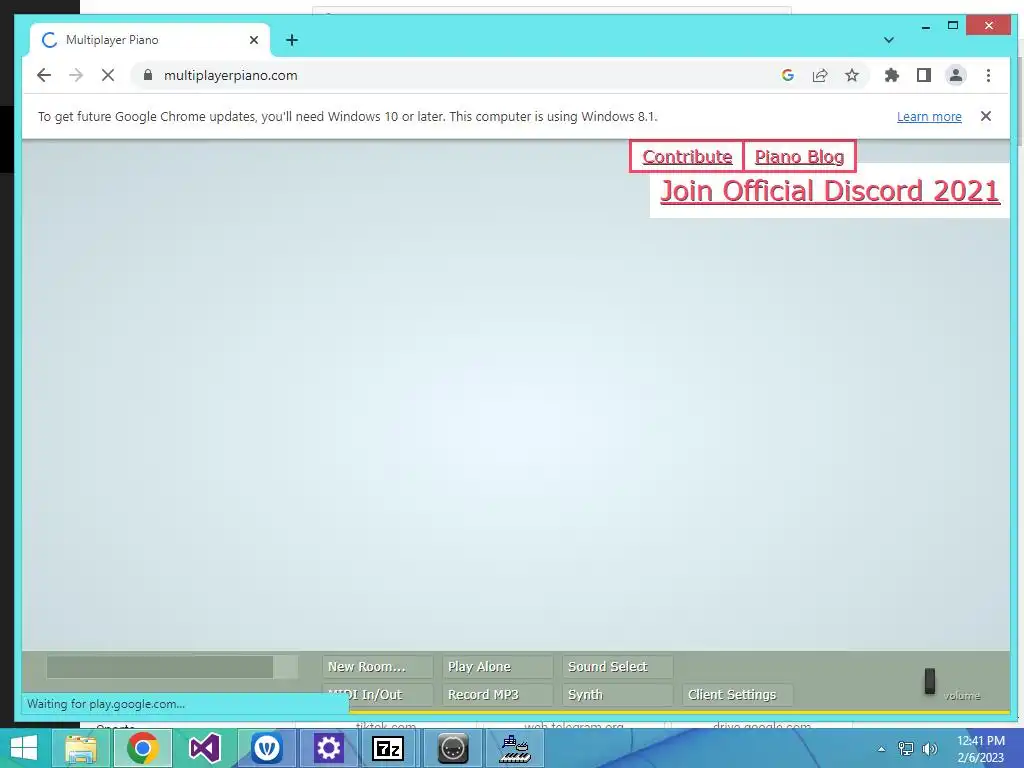Open the Chrome profile avatar
The width and height of the screenshot is (1024, 768).
pos(955,75)
